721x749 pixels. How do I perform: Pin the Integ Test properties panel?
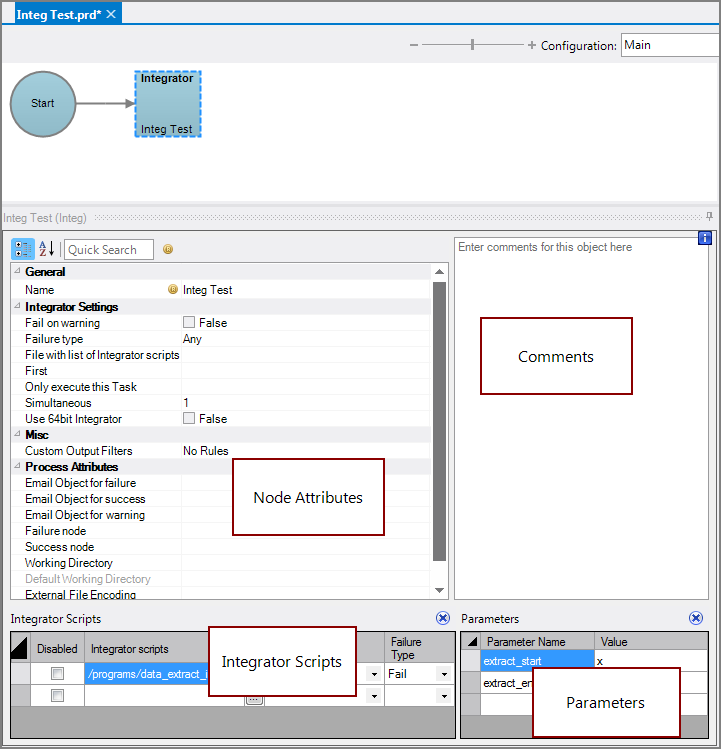(x=710, y=216)
